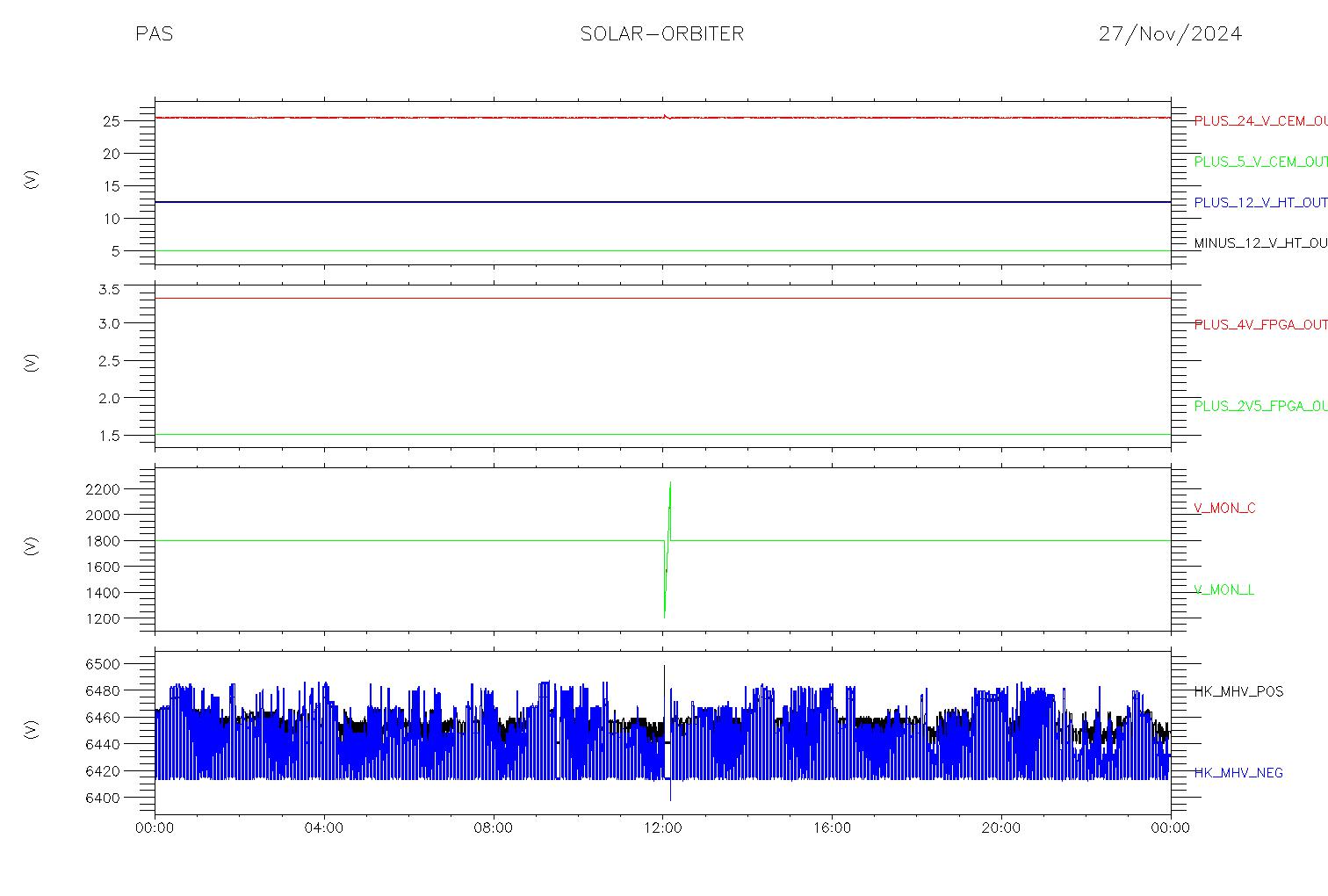Select the PLUS_5_V_CEM_OUT legend label
This screenshot has height=896, width=1328.
(1260, 162)
